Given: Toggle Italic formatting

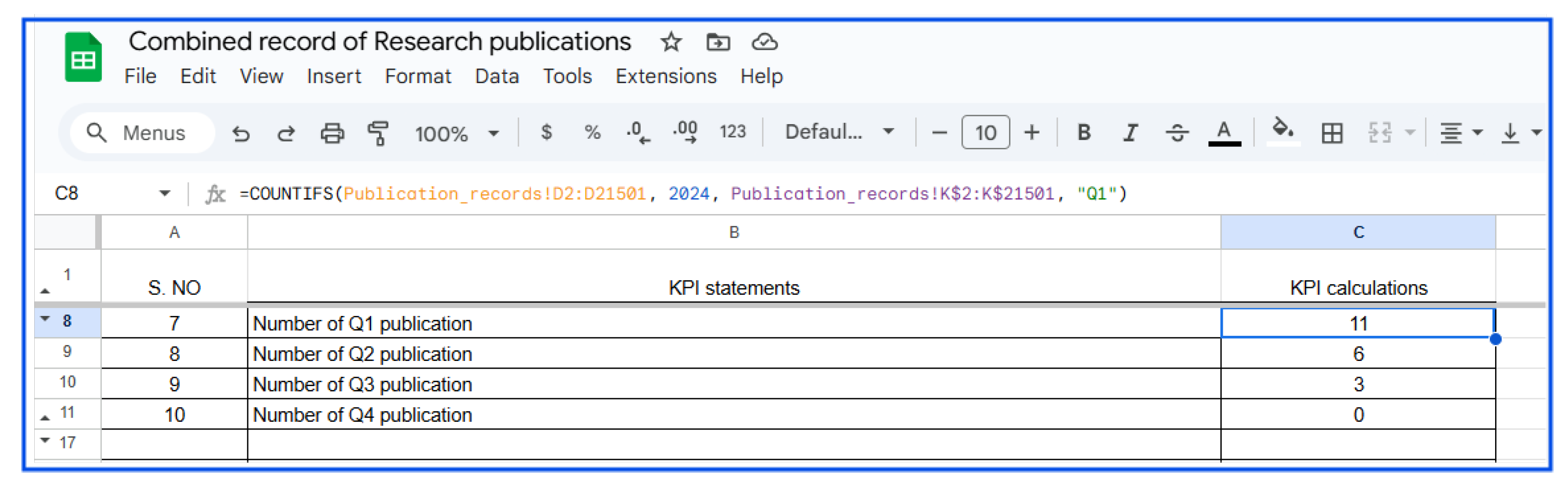Looking at the screenshot, I should pos(1130,132).
